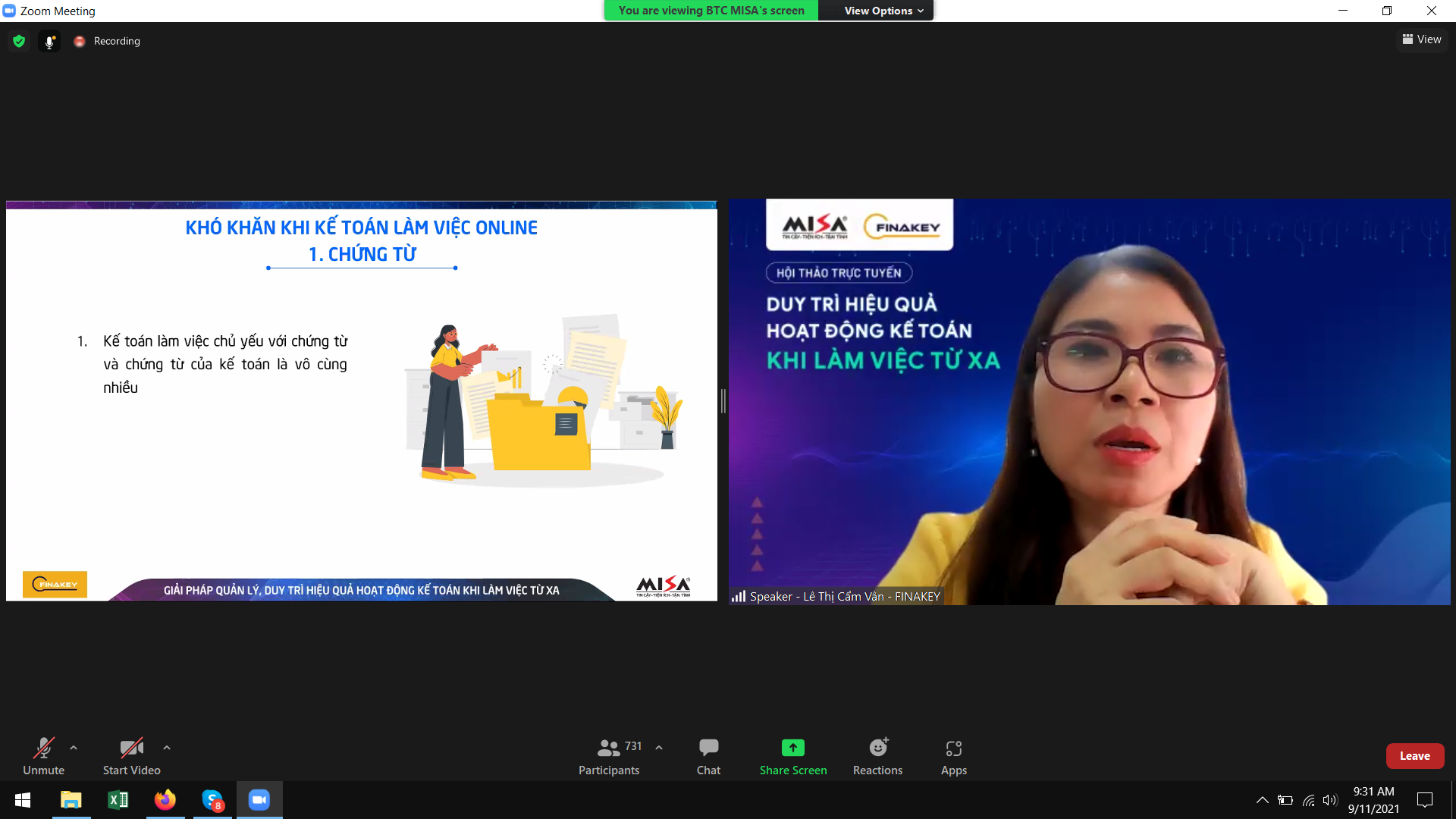Open Zoom Apps panel
Viewport: 1456px width, 819px height.
953,756
